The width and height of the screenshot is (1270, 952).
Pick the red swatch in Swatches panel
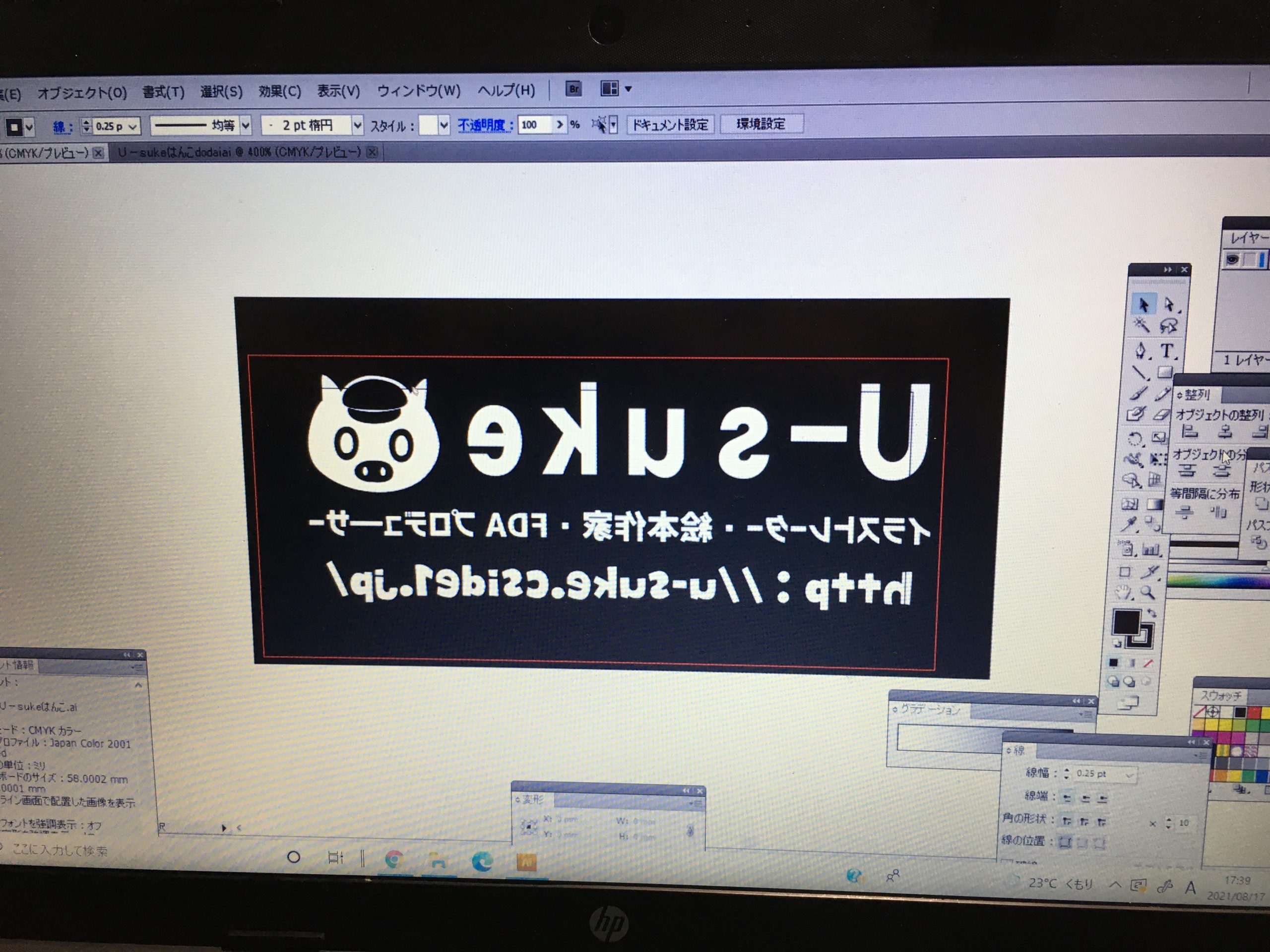tap(1254, 713)
